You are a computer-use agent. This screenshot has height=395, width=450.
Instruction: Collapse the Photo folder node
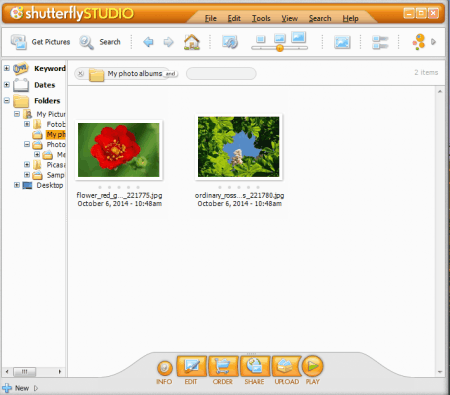tap(27, 144)
